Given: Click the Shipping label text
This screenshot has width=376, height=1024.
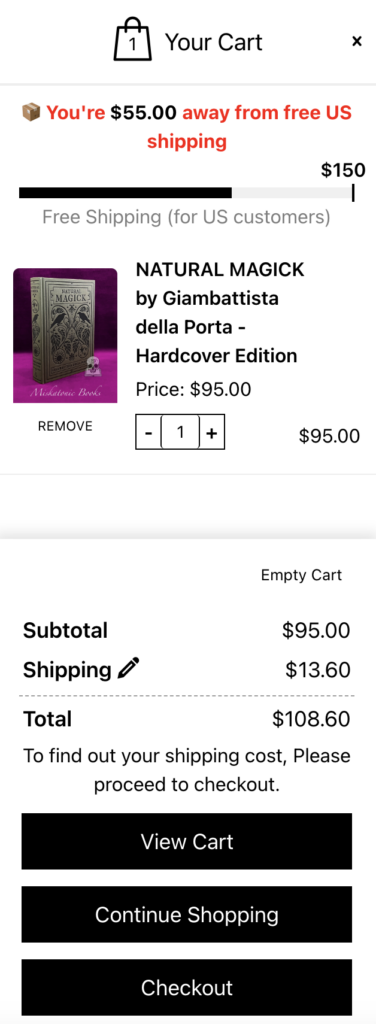Looking at the screenshot, I should [x=67, y=670].
